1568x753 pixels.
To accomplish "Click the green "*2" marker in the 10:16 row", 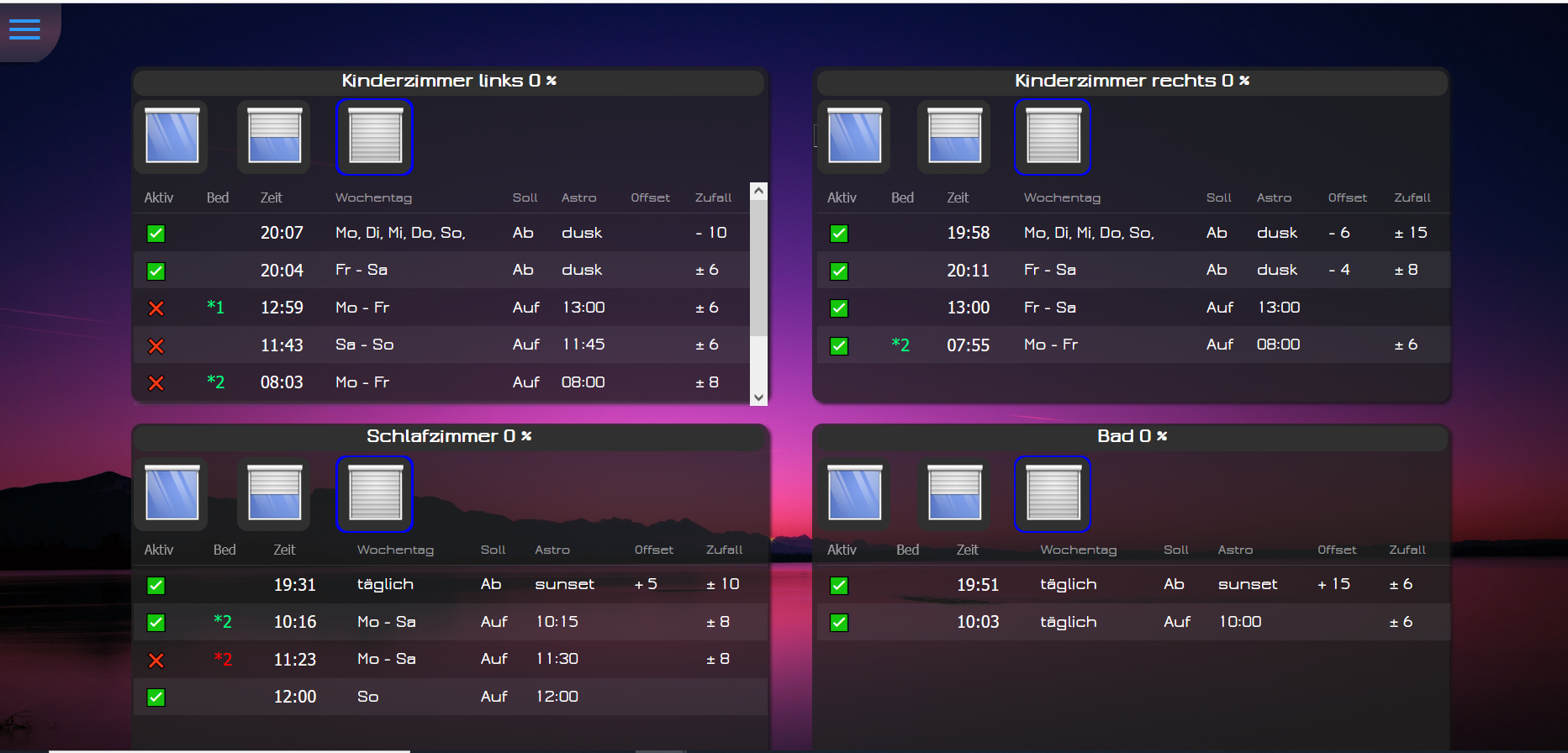I will point(223,621).
